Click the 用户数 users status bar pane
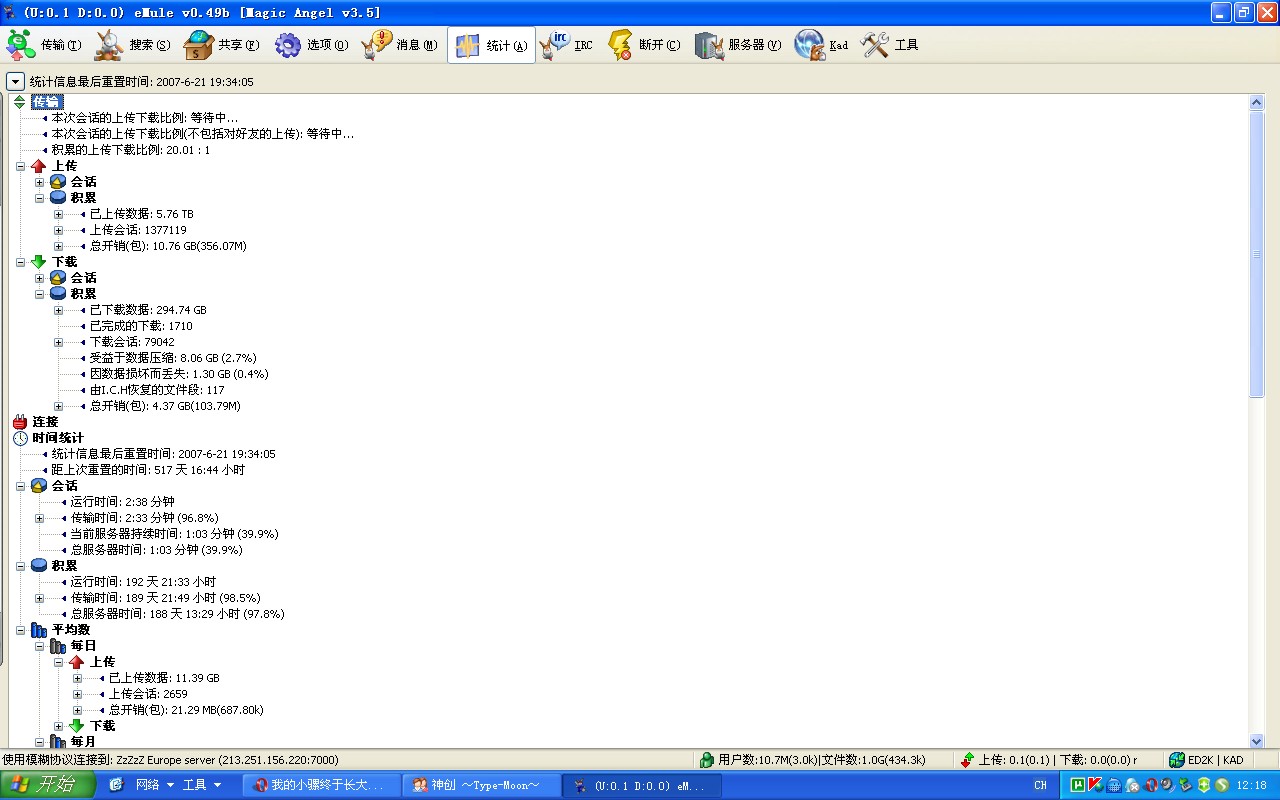 [822, 760]
